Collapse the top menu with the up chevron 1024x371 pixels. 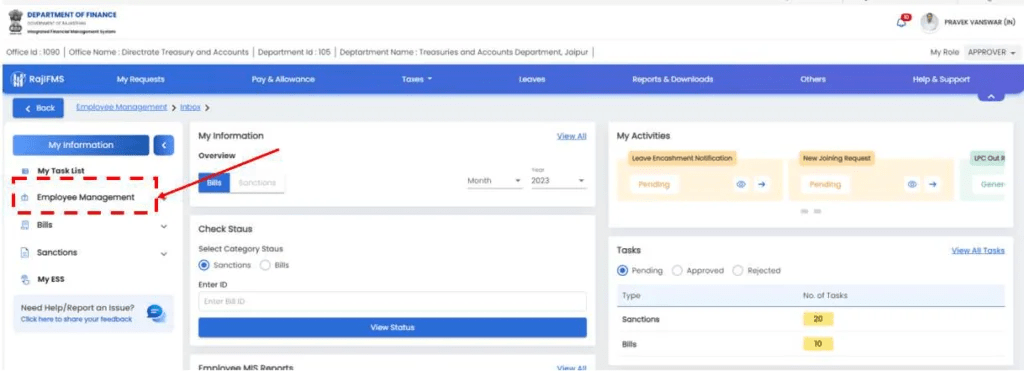tap(991, 97)
